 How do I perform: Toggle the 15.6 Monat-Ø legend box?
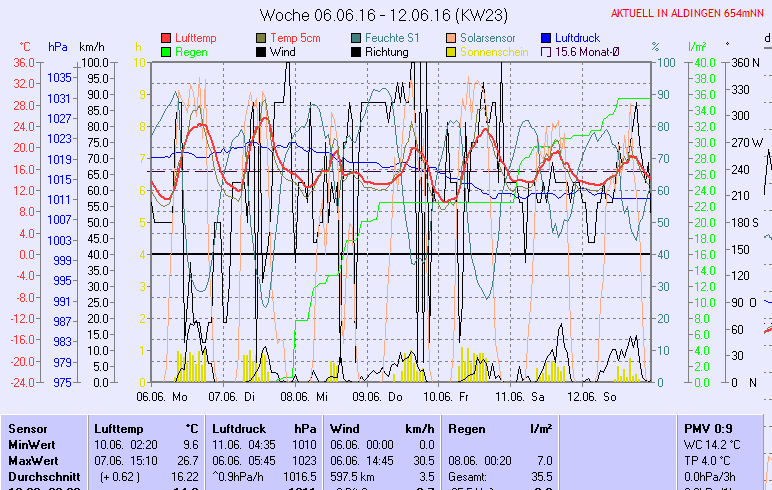pos(547,52)
